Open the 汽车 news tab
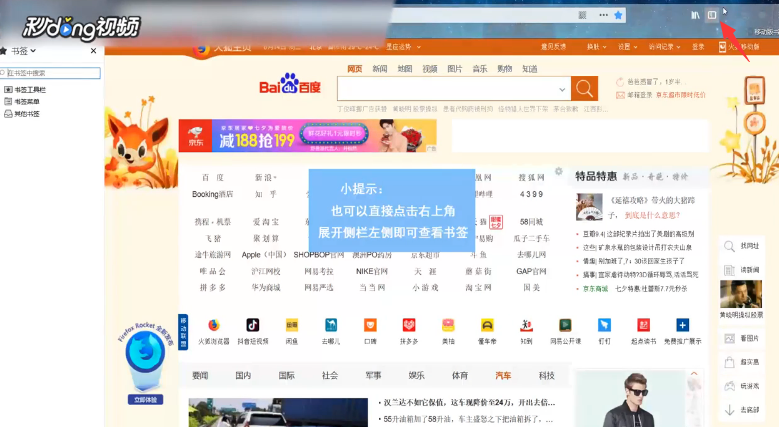 (503, 376)
